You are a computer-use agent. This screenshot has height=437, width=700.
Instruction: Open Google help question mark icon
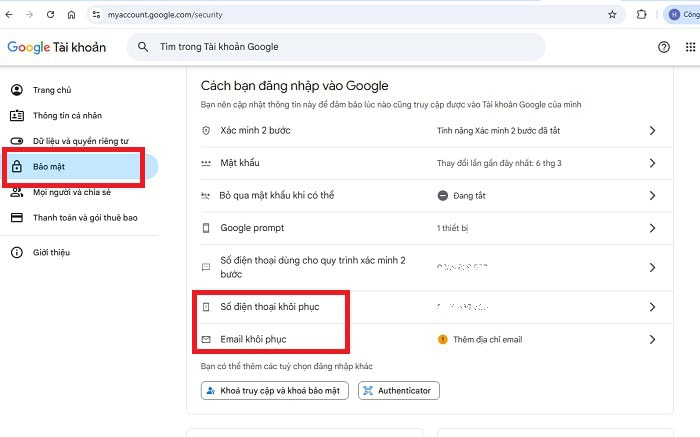[664, 47]
